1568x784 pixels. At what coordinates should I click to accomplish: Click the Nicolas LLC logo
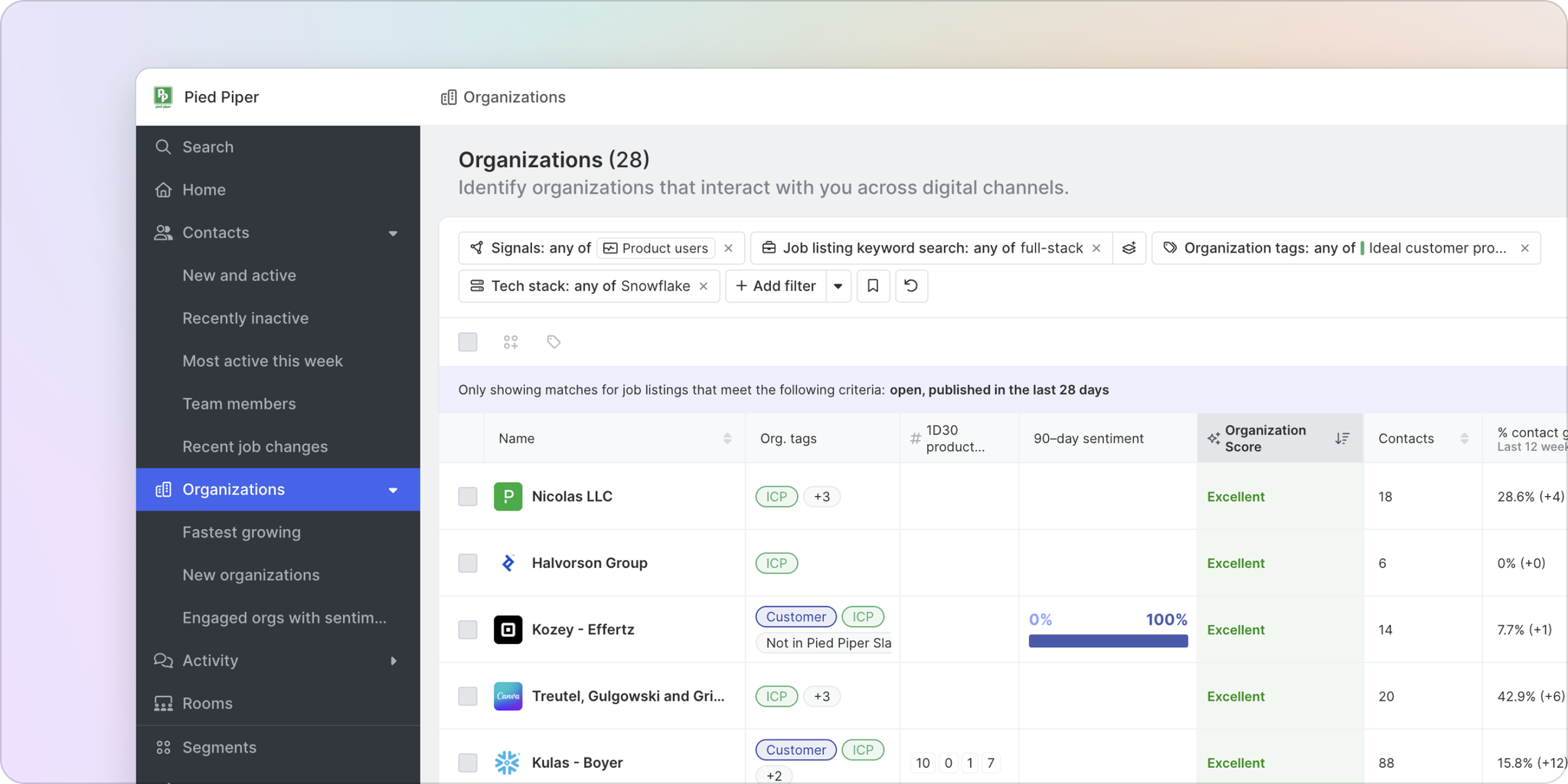[508, 497]
